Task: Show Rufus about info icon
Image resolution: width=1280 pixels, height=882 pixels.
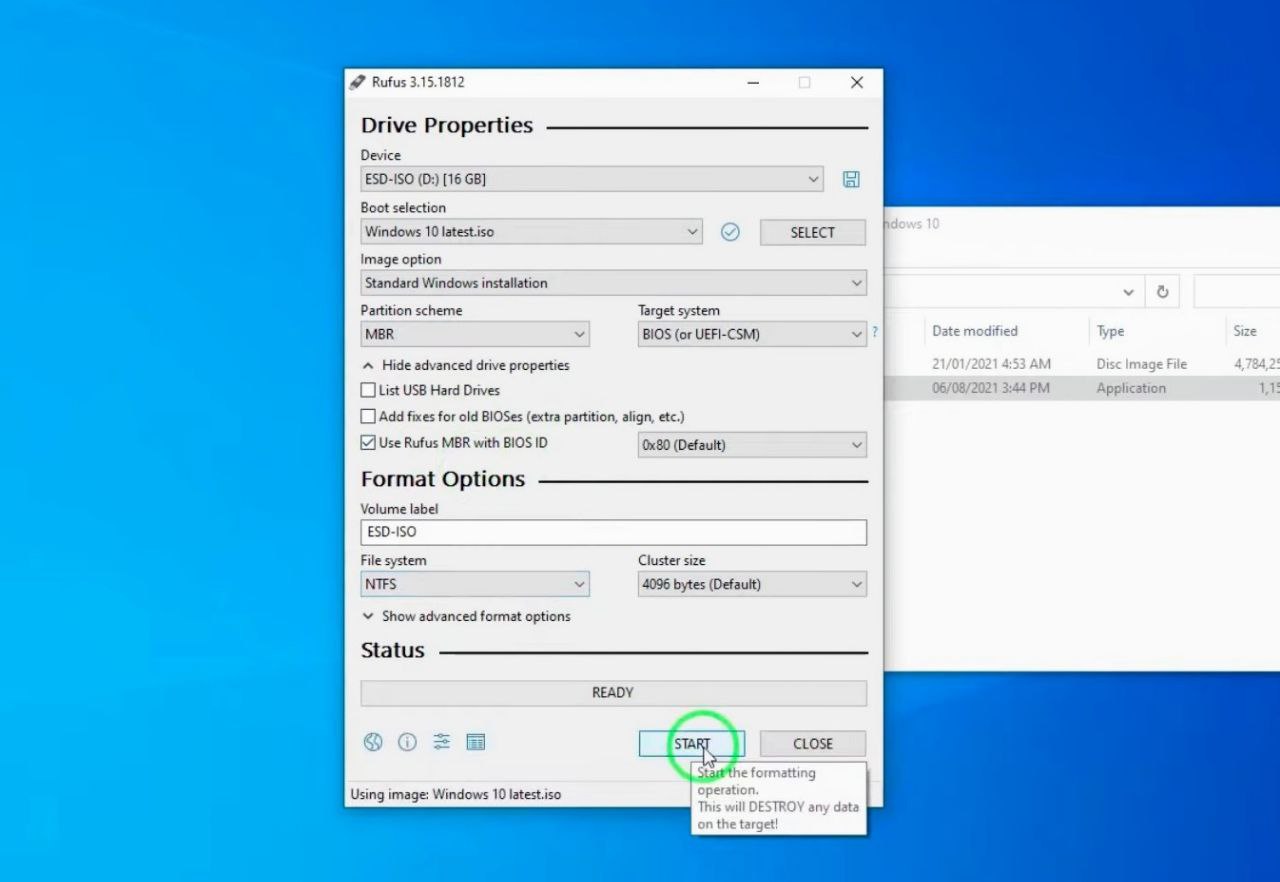Action: pos(407,742)
